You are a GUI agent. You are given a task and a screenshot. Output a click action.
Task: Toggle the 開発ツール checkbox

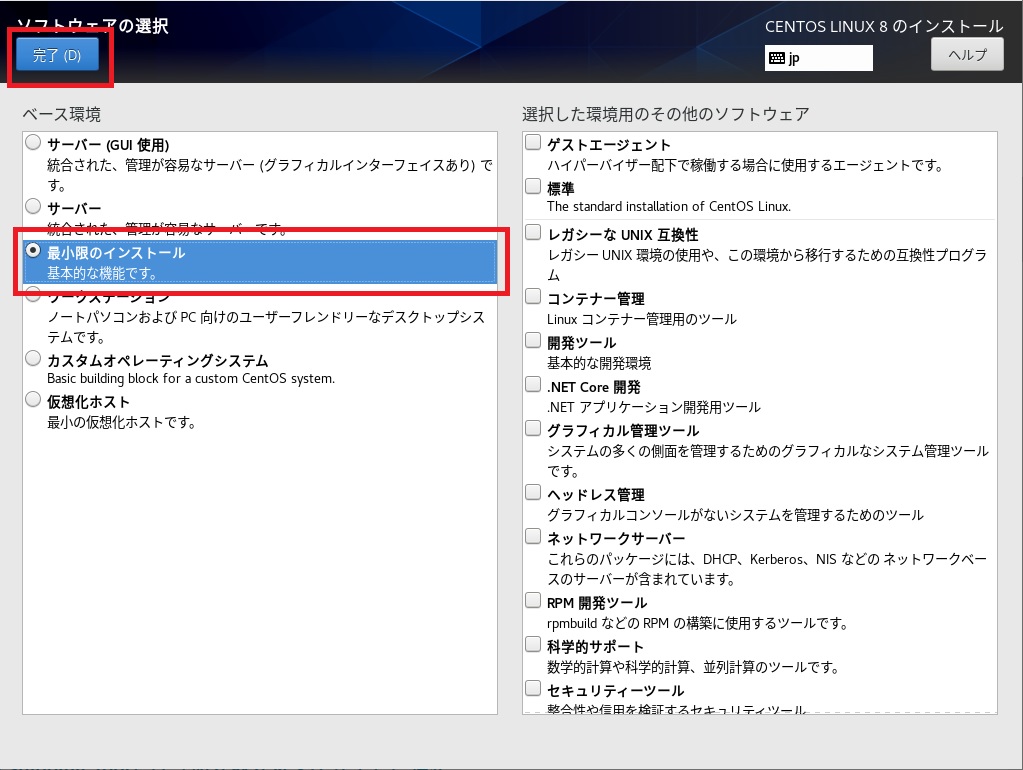coord(533,341)
